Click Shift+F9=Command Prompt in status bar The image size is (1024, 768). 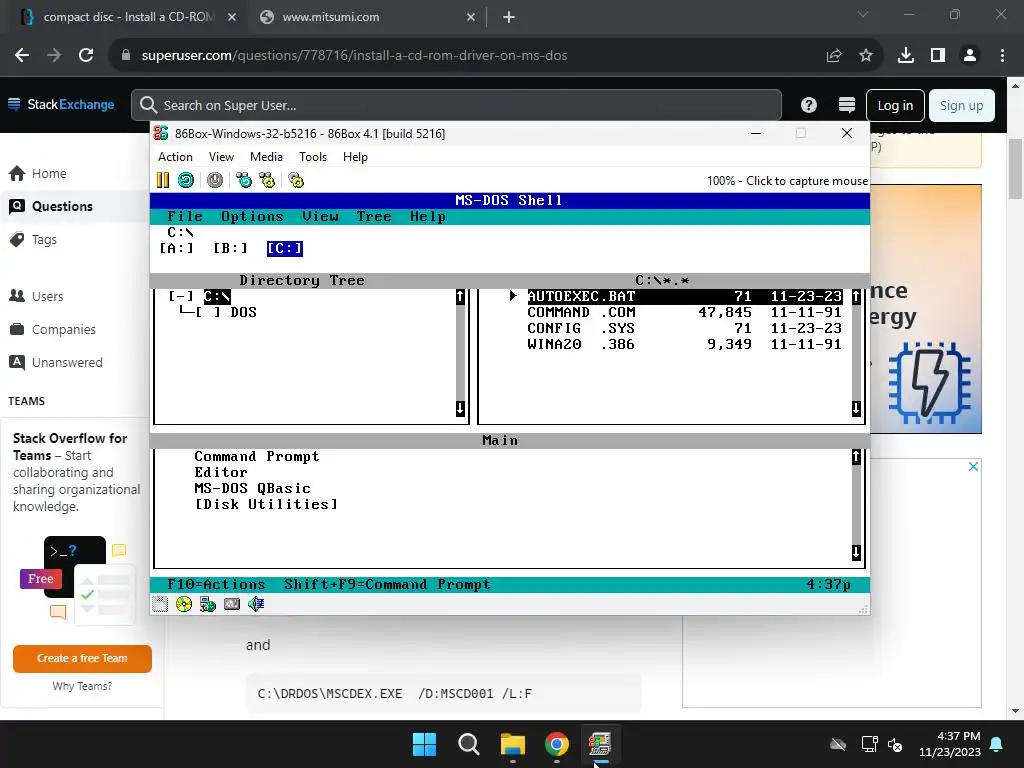click(387, 584)
